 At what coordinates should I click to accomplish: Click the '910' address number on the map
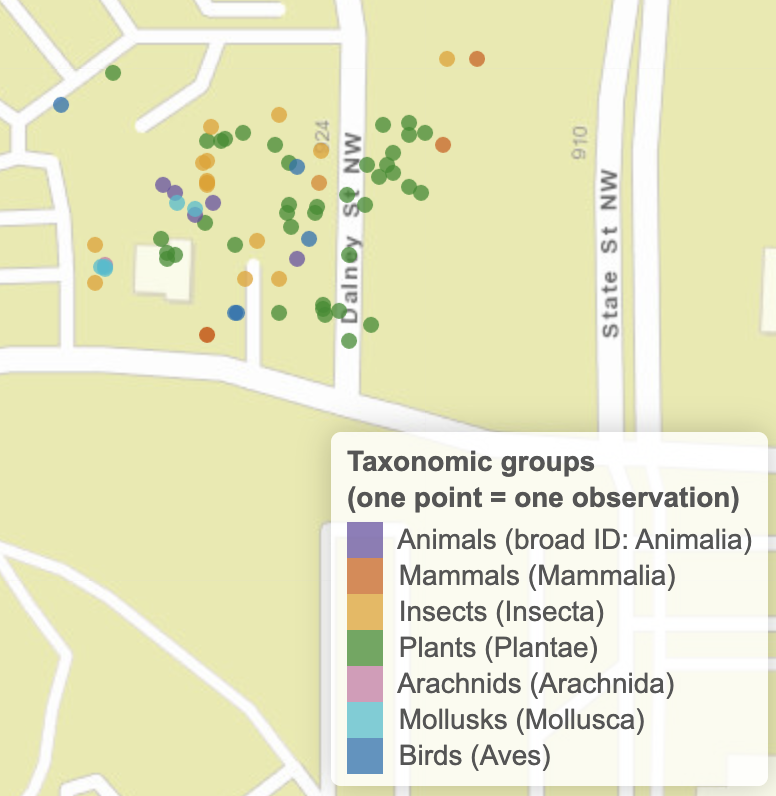pyautogui.click(x=579, y=143)
